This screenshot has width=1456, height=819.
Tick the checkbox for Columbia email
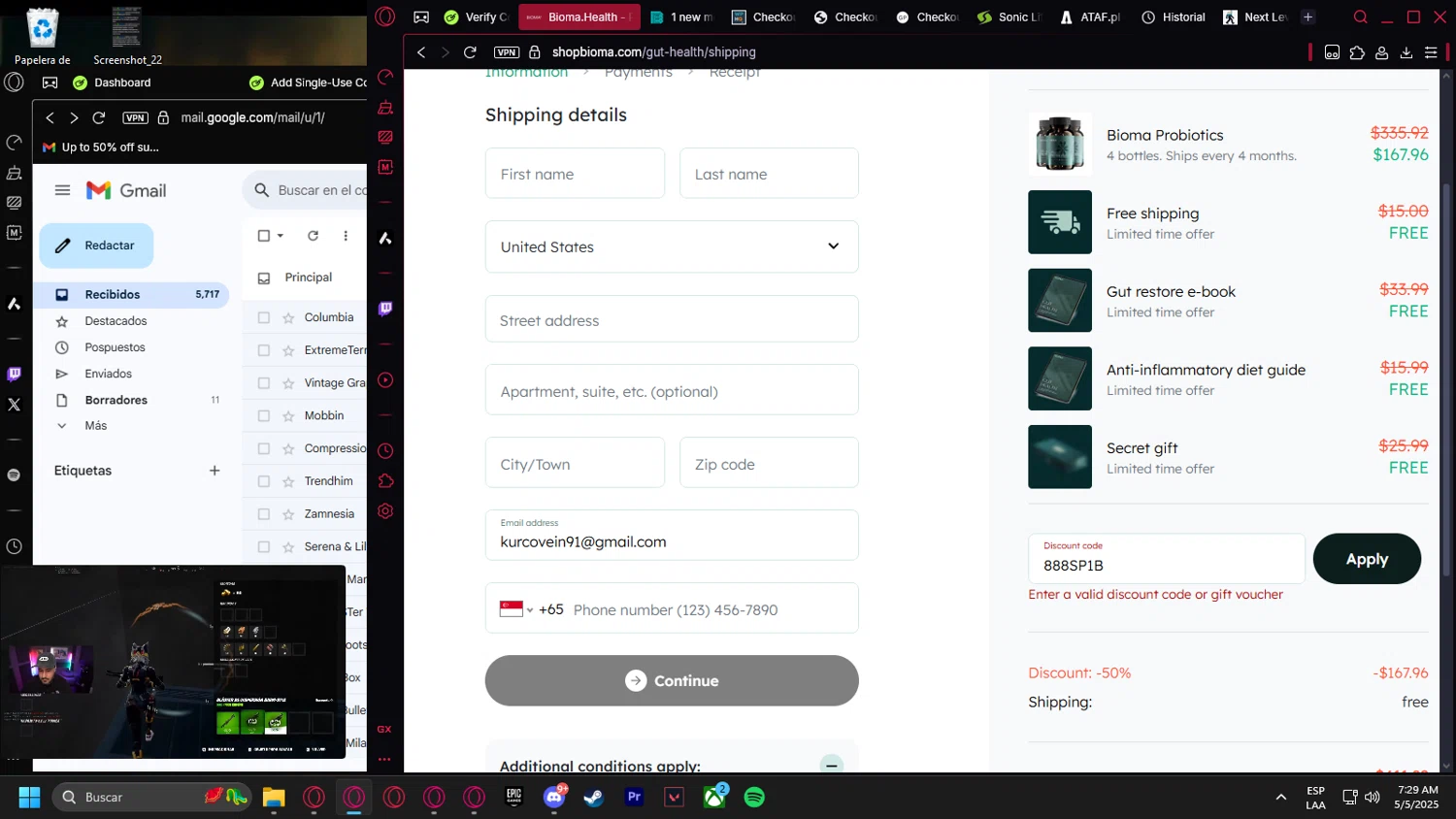[264, 317]
